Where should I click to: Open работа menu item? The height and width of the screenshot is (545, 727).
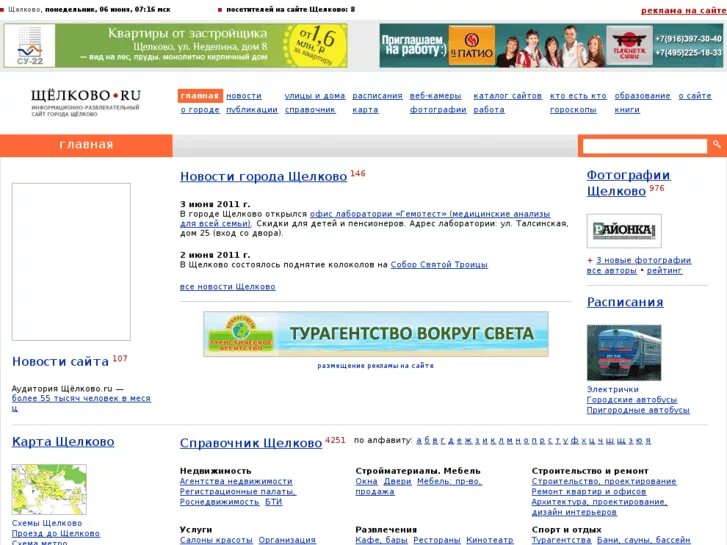(489, 109)
